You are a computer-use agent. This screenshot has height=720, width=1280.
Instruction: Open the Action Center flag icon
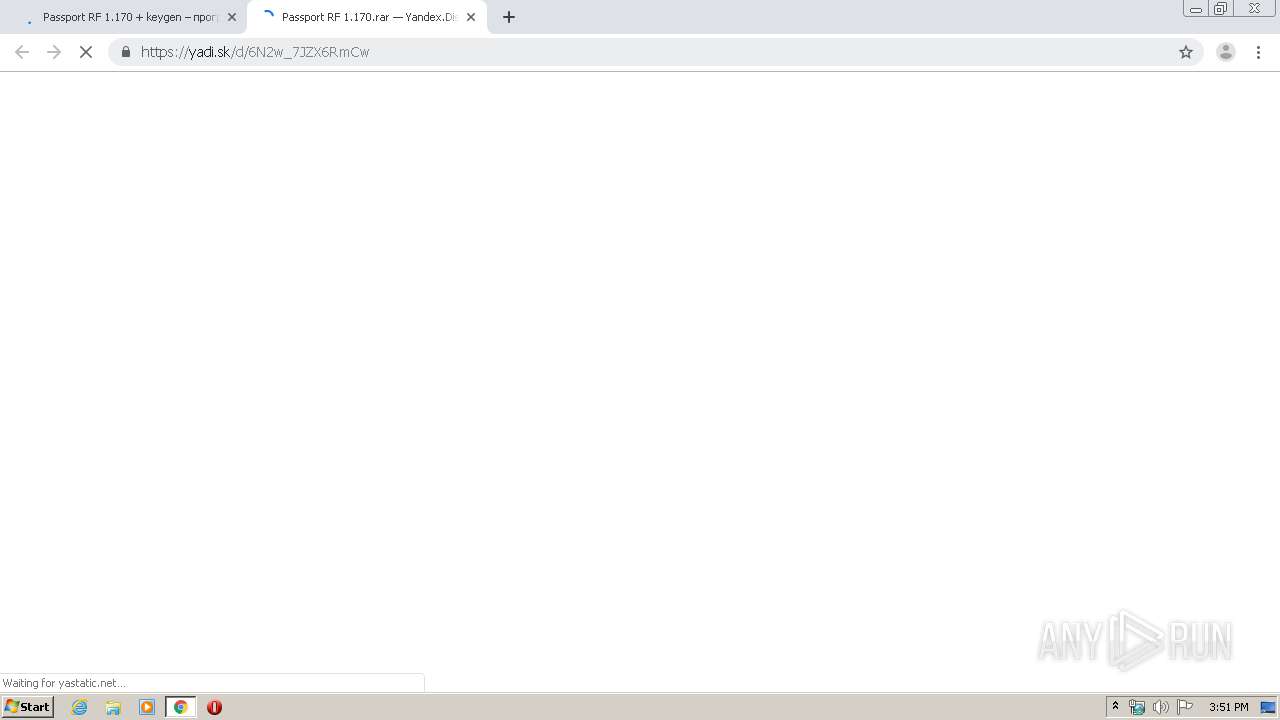pos(1185,707)
